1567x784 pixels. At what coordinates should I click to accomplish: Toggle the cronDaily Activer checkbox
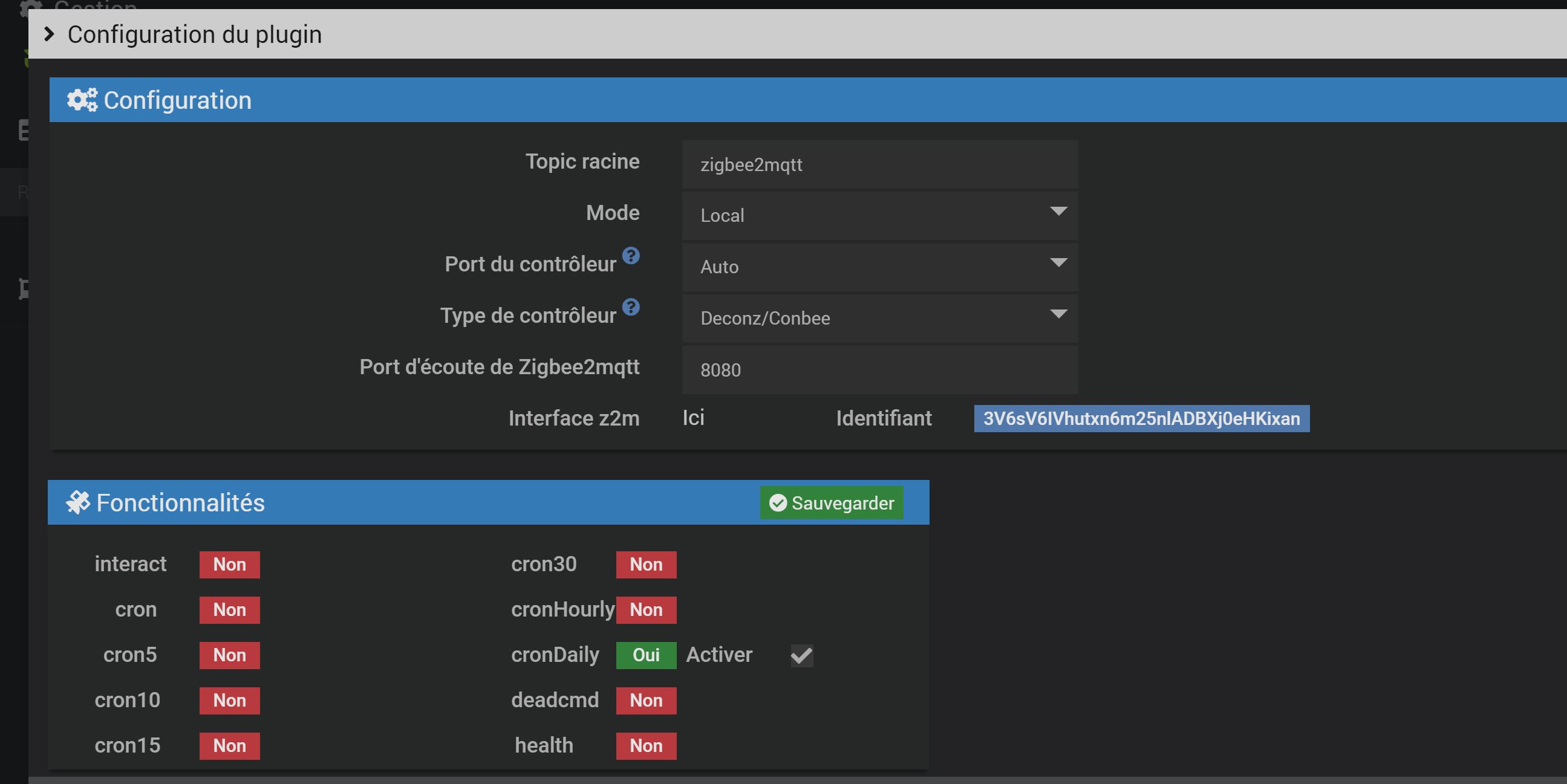pos(801,656)
